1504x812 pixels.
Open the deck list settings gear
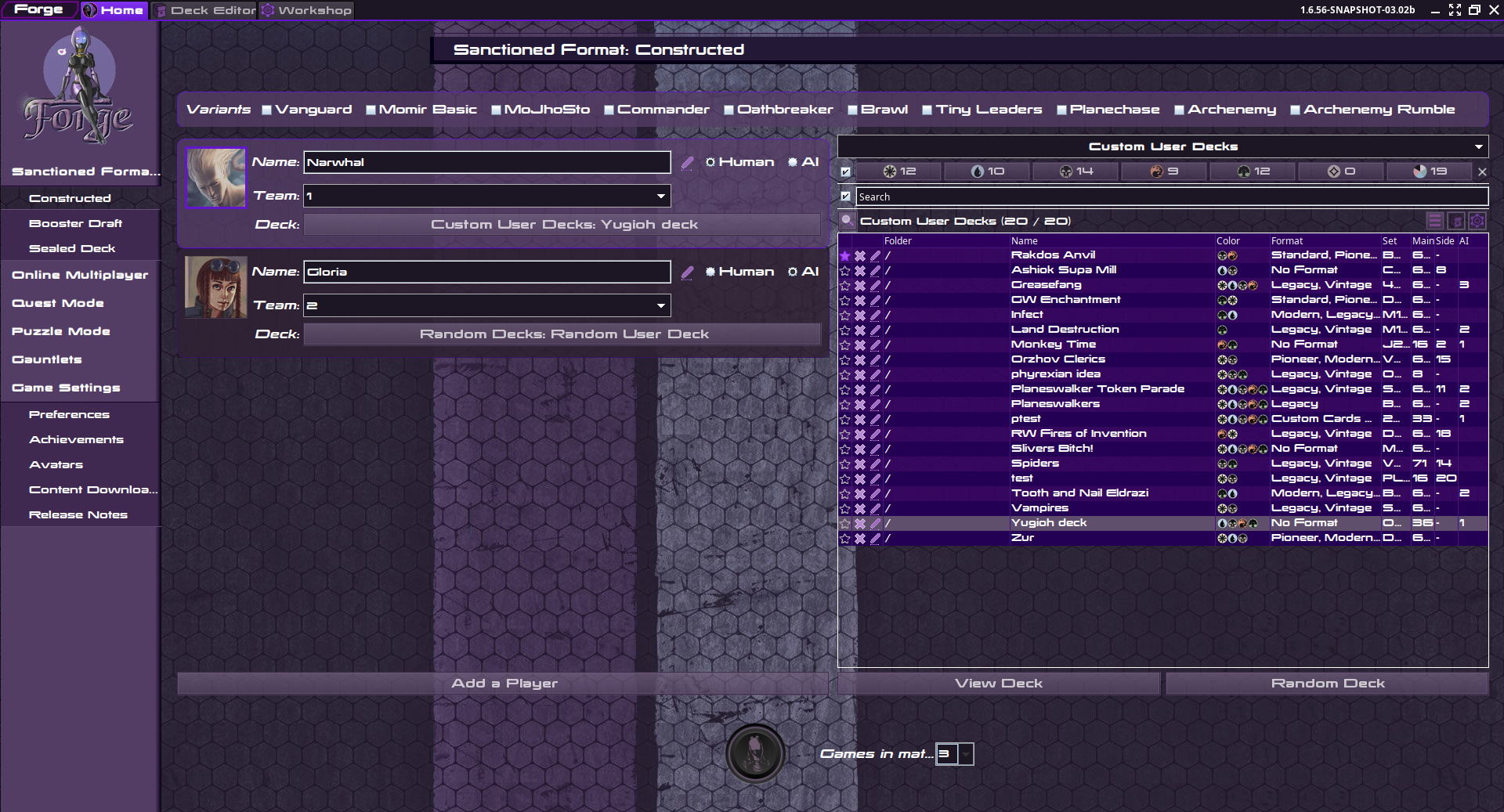pyautogui.click(x=1477, y=221)
